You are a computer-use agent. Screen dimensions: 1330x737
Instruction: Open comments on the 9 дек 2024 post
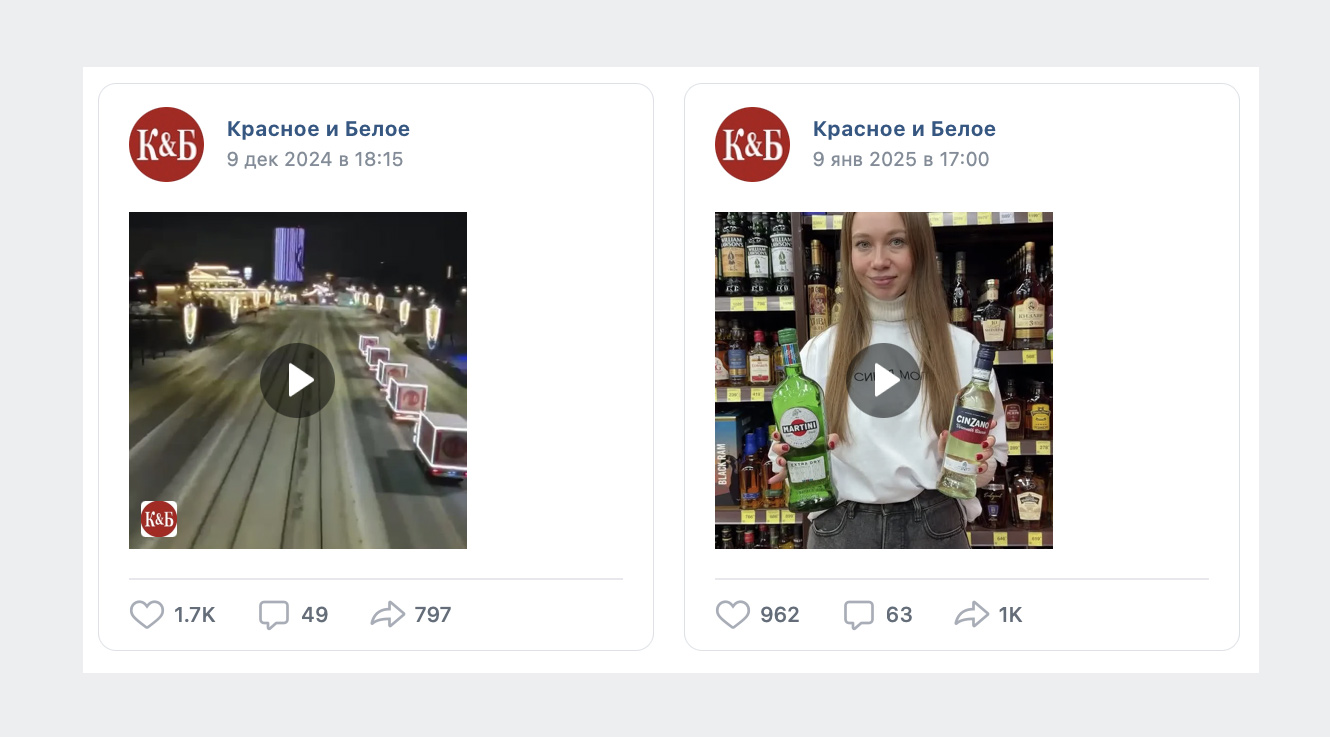(274, 614)
